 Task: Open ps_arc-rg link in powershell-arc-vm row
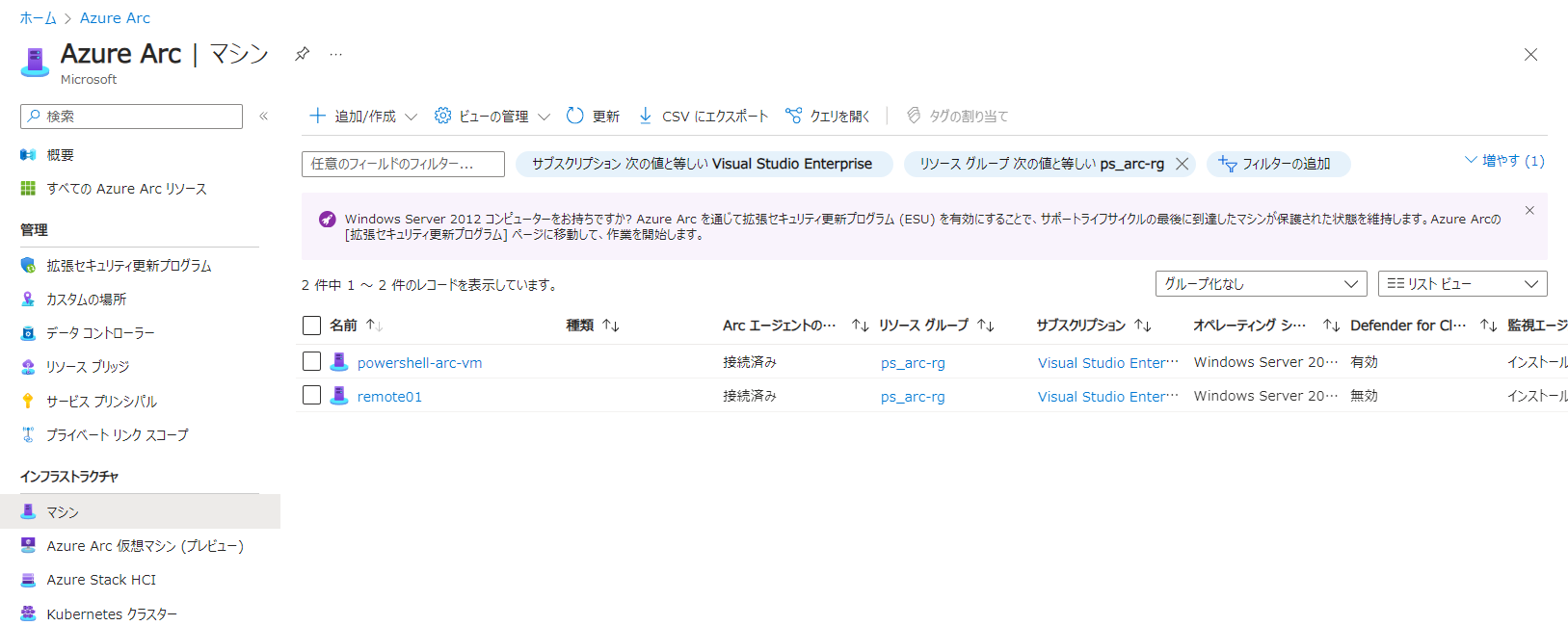click(913, 363)
